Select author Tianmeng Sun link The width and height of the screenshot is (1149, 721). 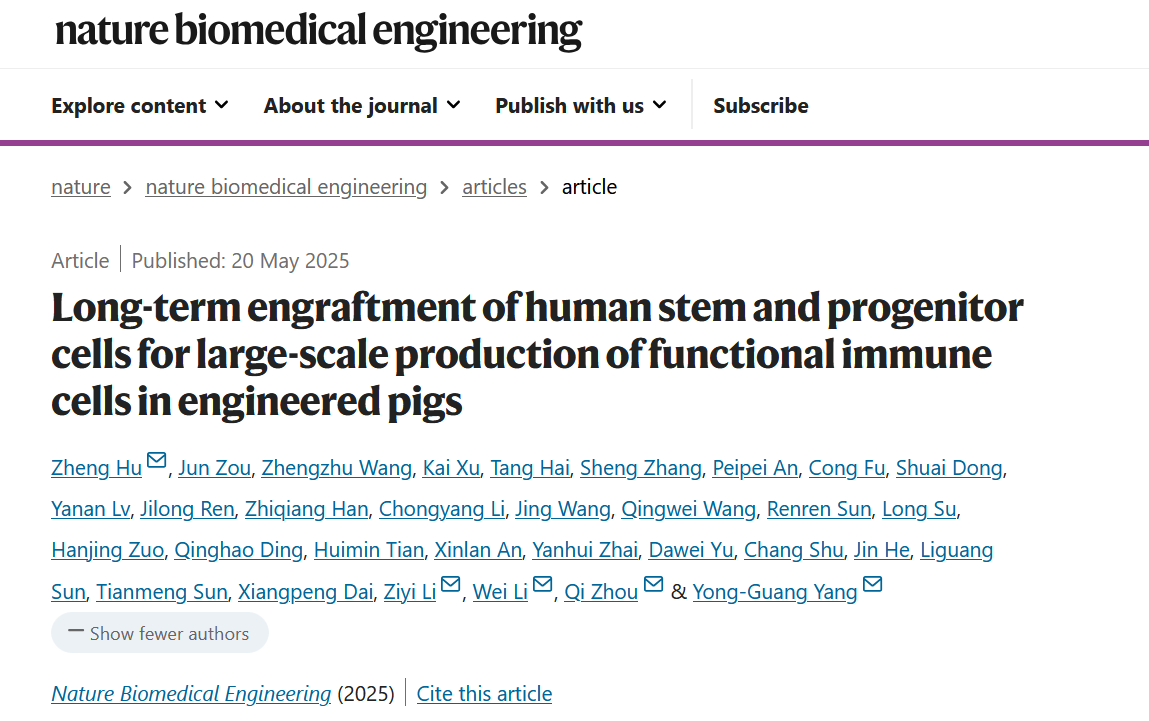click(x=162, y=592)
